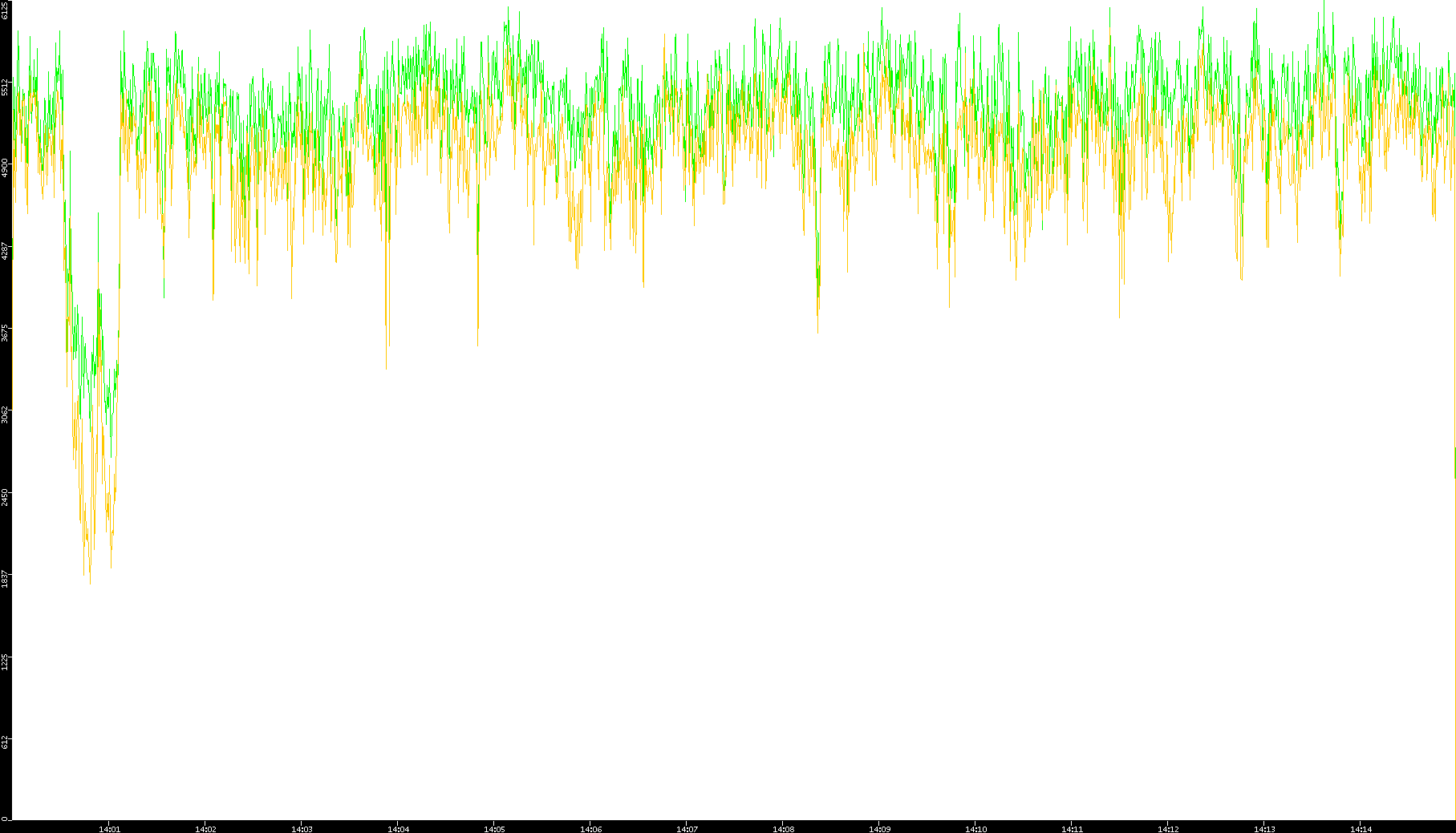Select the 3675 y-axis tick label

pos(6,333)
